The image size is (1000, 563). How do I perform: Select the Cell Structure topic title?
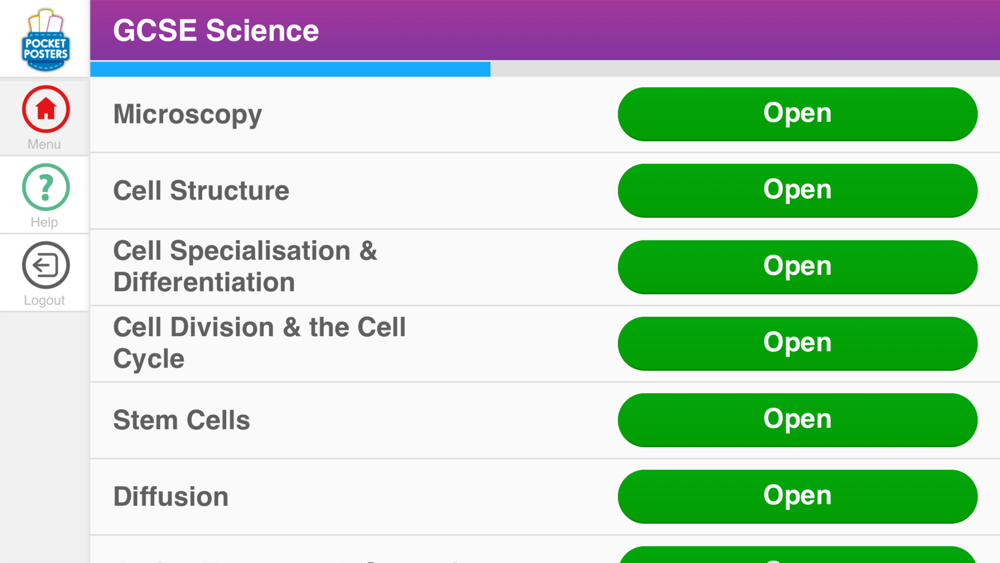coord(201,190)
